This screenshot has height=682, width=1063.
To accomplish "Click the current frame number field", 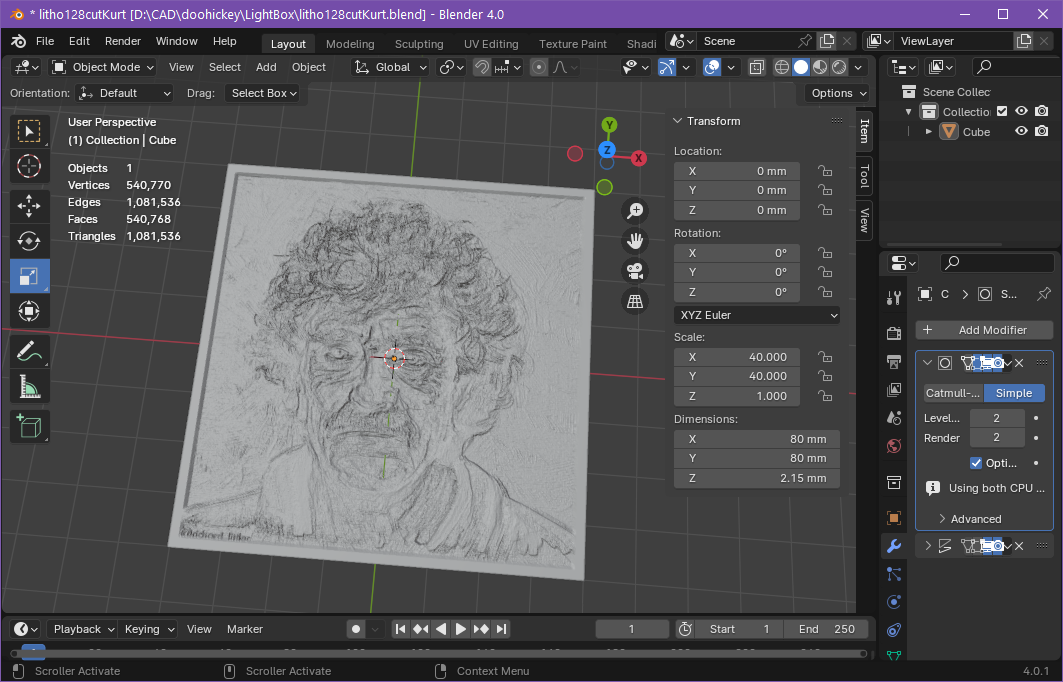I will tap(631, 629).
